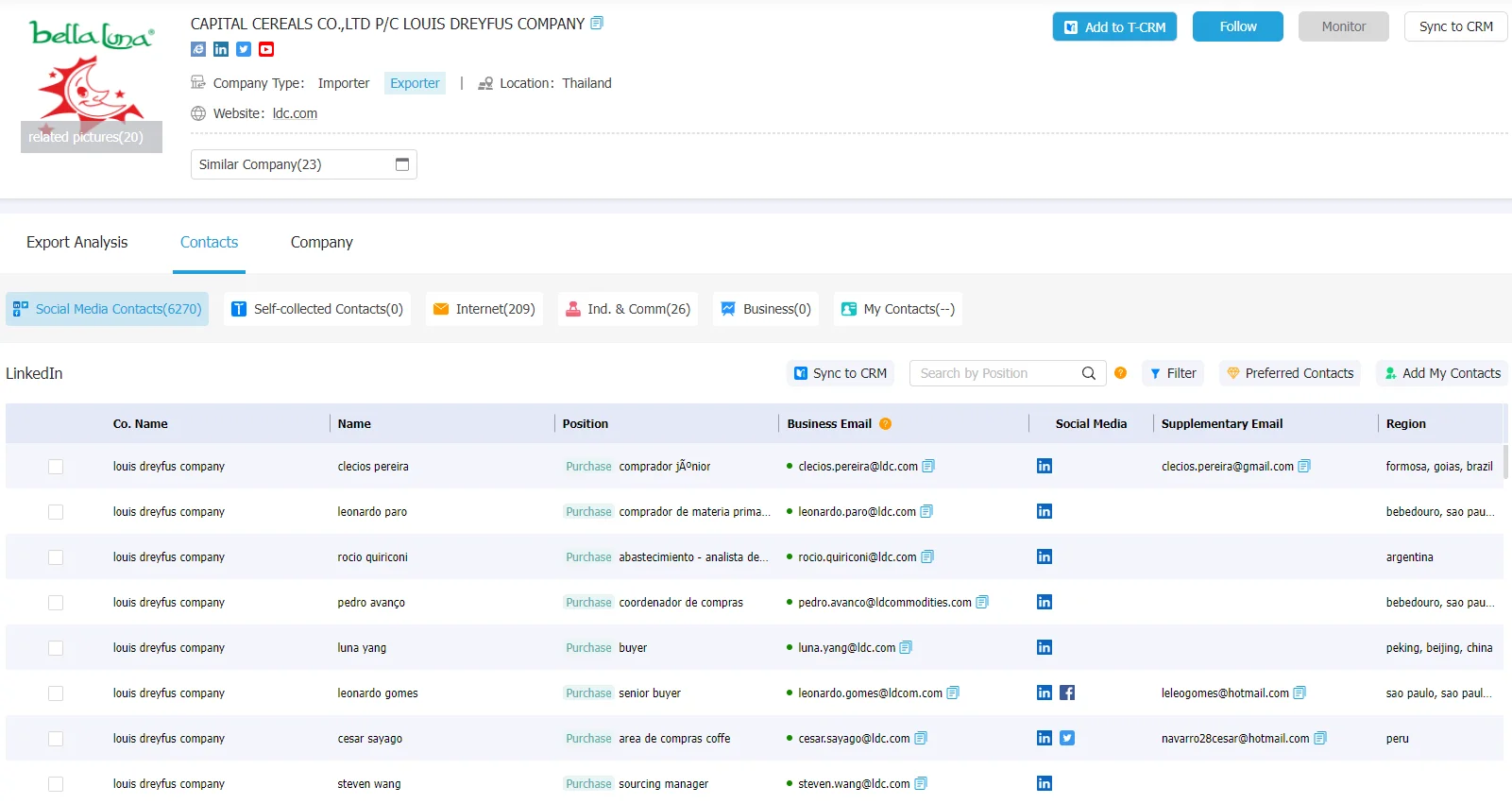1512x804 pixels.
Task: Open cesar sayago's LinkedIn profile icon
Action: pyautogui.click(x=1045, y=738)
